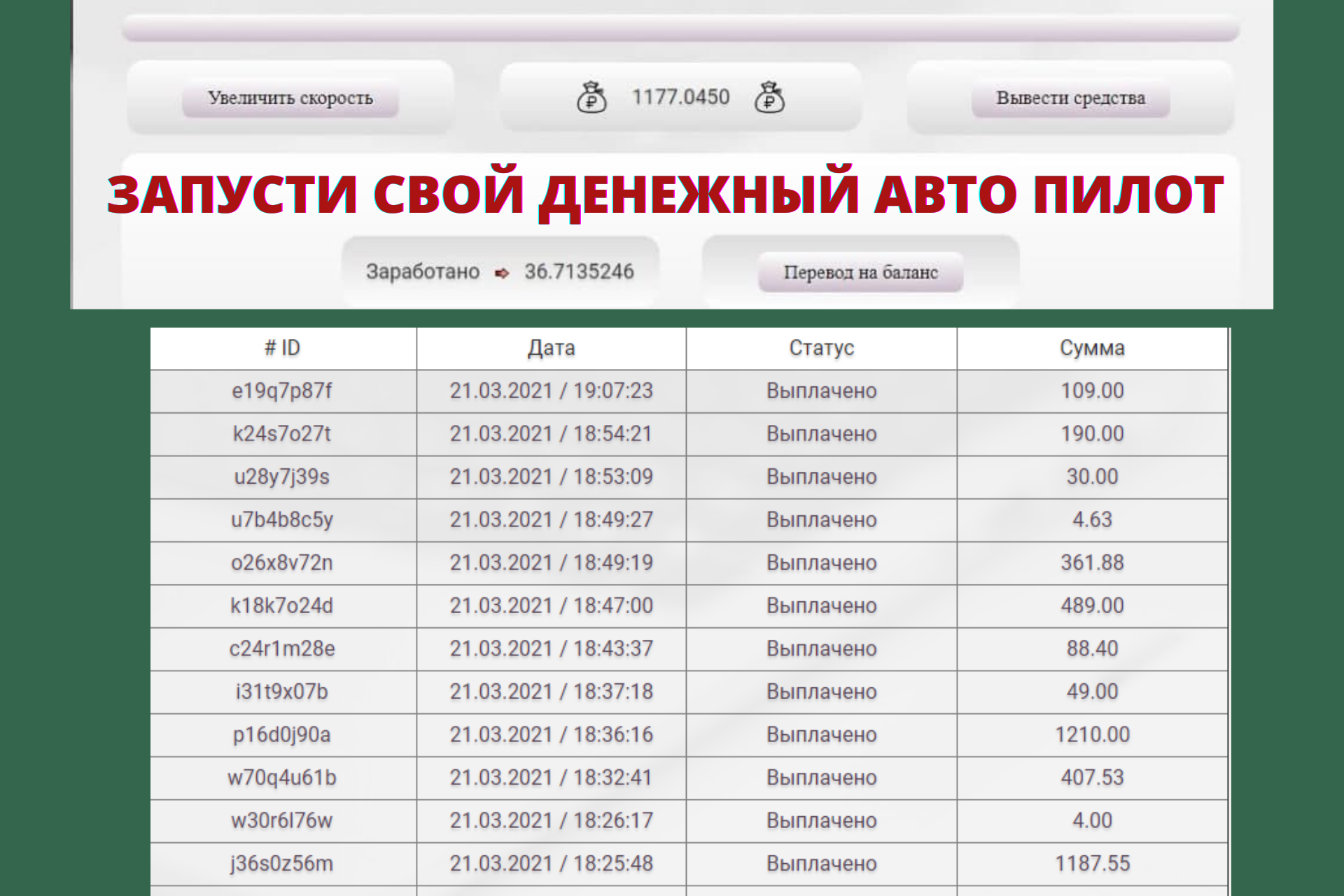
Task: Click the right ruble money bag icon
Action: tap(769, 97)
